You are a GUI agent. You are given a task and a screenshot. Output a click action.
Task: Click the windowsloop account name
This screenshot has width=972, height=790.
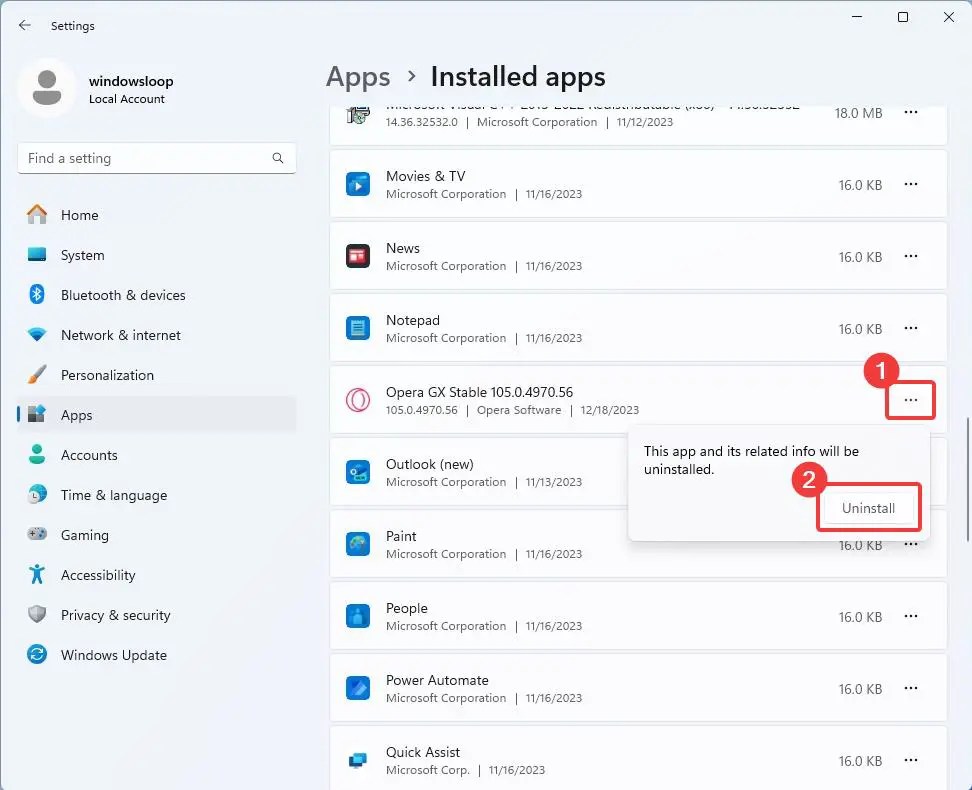[x=131, y=81]
